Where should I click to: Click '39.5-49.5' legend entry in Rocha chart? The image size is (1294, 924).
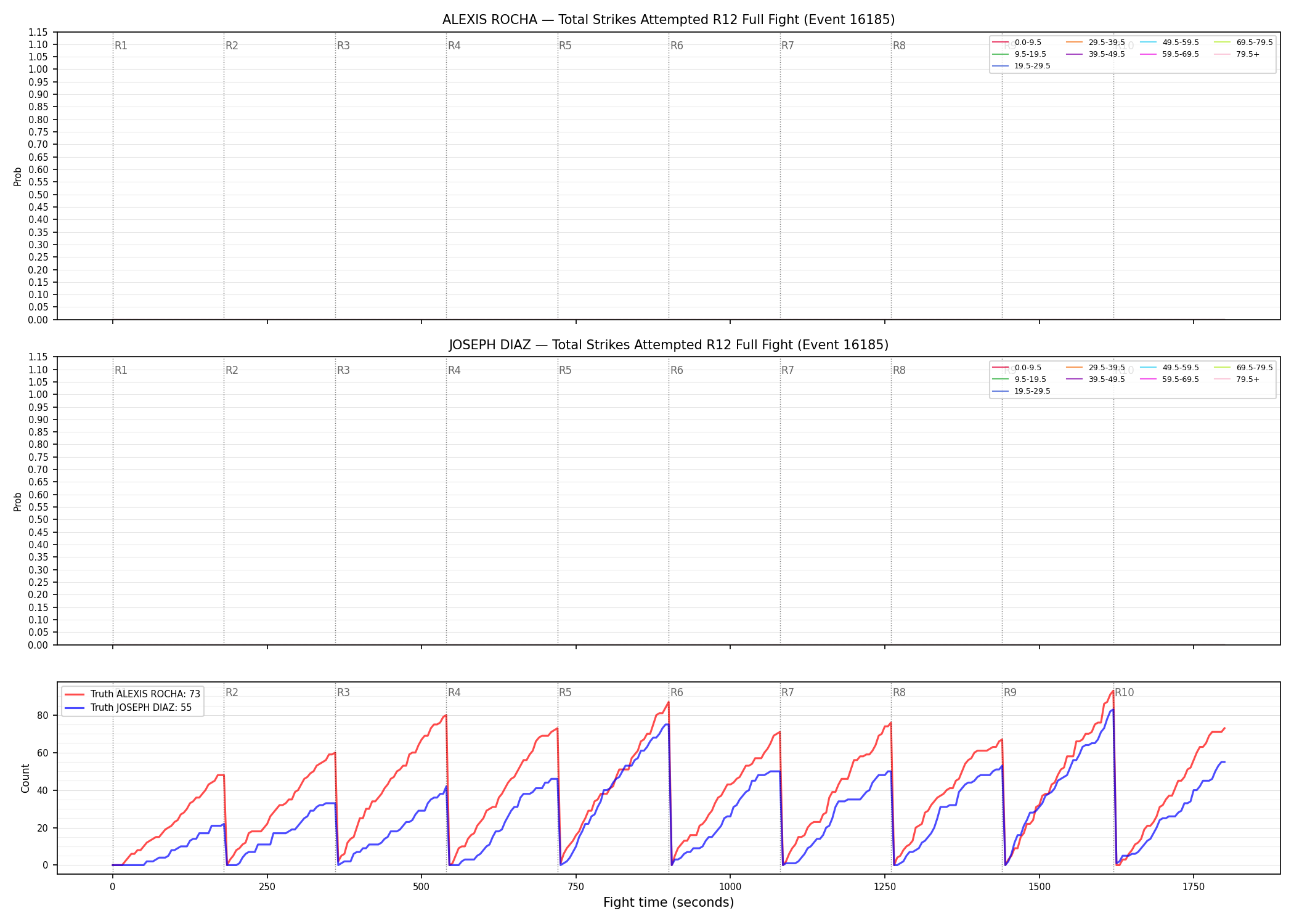(1107, 54)
